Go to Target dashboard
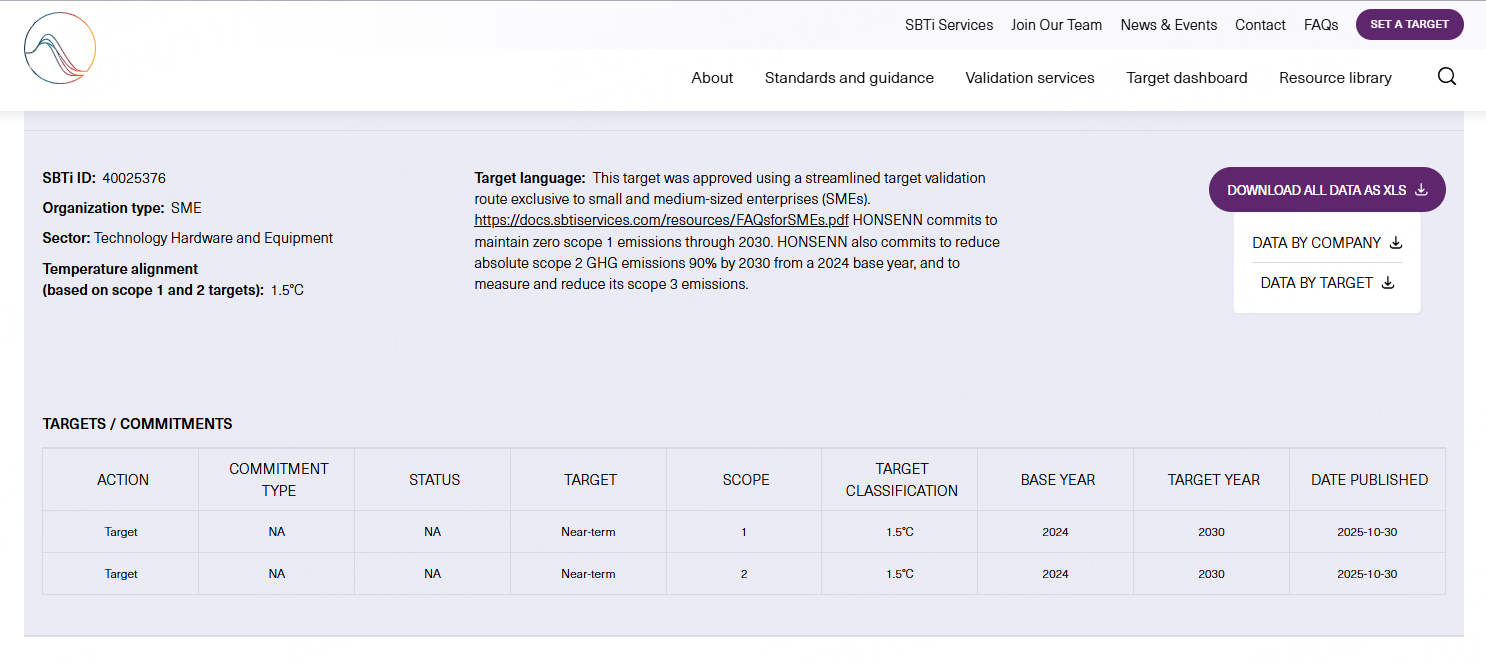1486x663 pixels. click(x=1186, y=78)
